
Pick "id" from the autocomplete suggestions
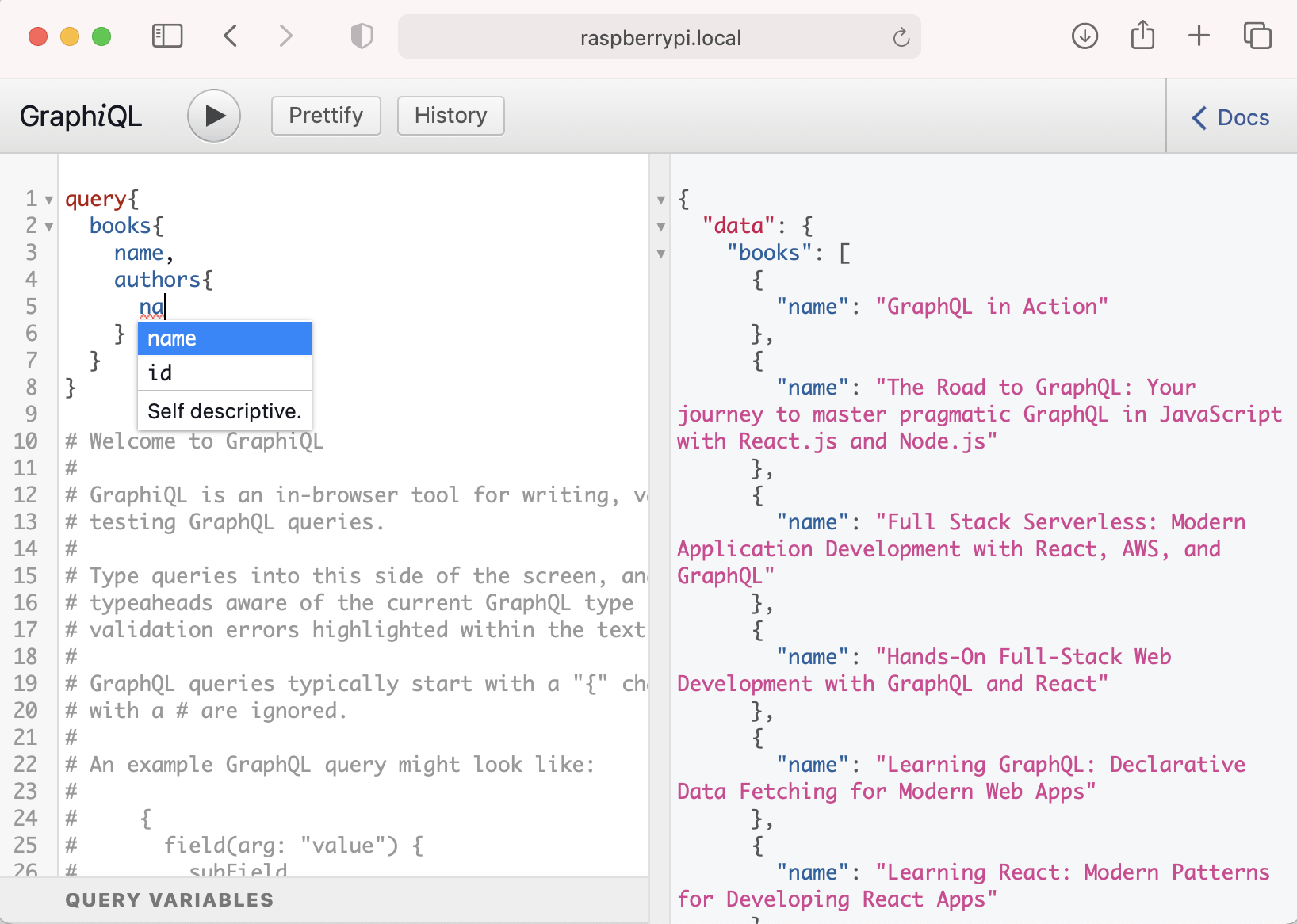pos(224,373)
